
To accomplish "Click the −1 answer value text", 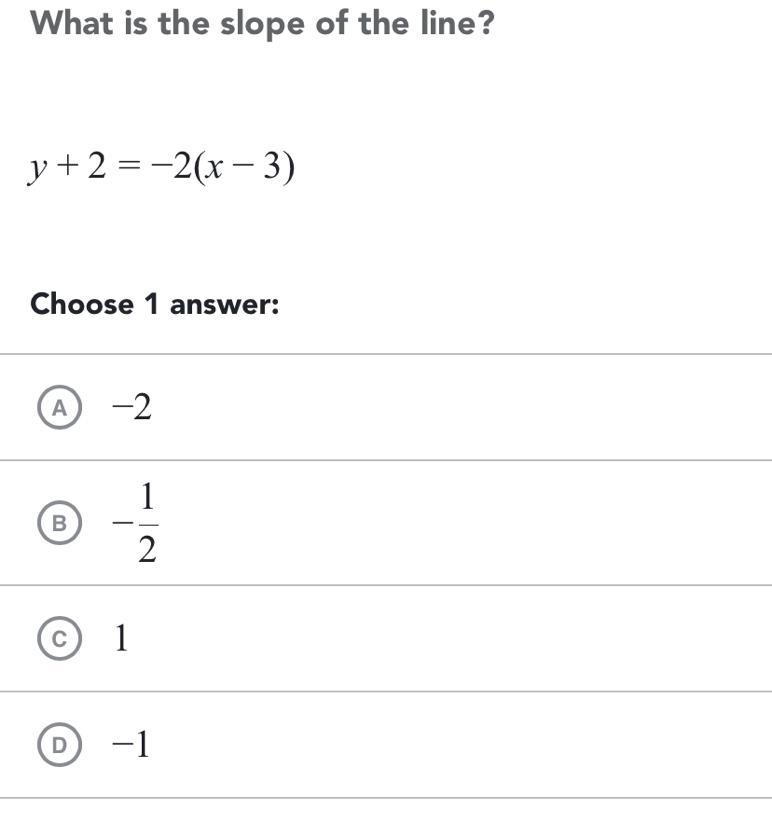I will (x=132, y=745).
